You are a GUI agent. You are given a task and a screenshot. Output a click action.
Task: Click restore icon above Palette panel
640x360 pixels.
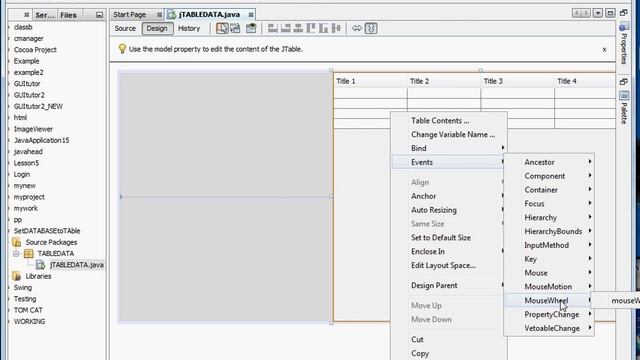point(624,82)
